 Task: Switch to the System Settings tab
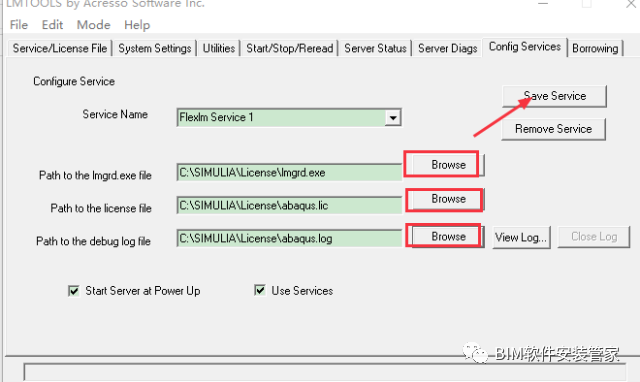point(155,49)
